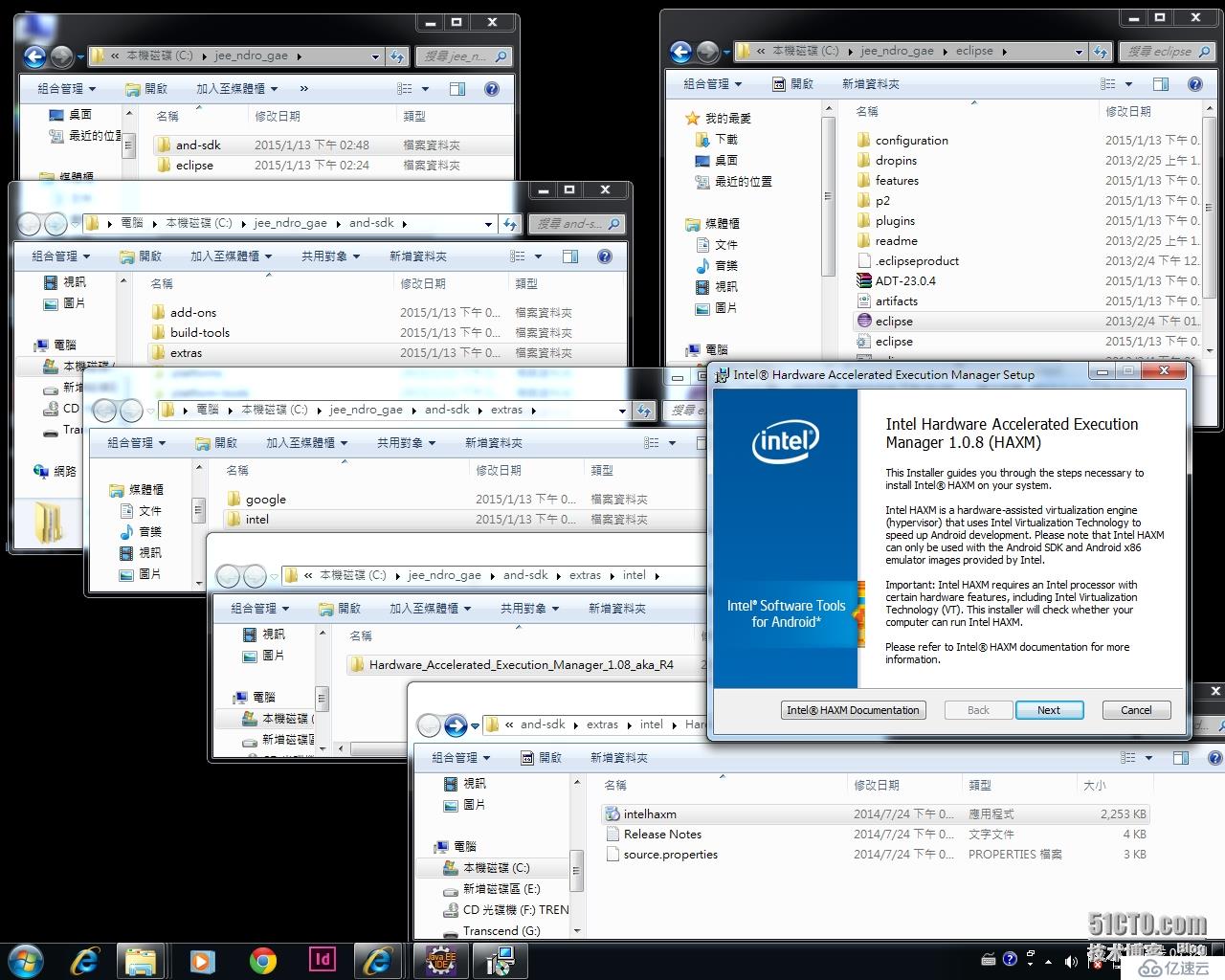Switch to the HAXM installer taskbar icon
This screenshot has height=980, width=1225.
[500, 960]
